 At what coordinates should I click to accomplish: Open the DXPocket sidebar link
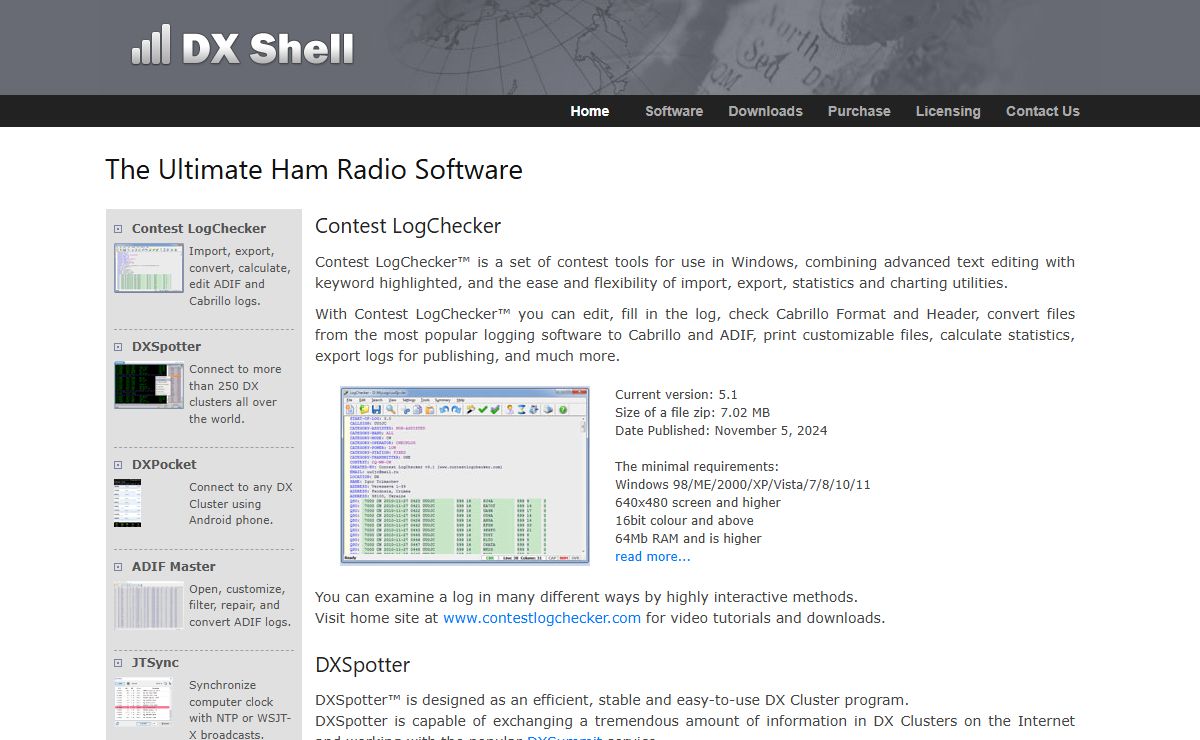pos(164,464)
